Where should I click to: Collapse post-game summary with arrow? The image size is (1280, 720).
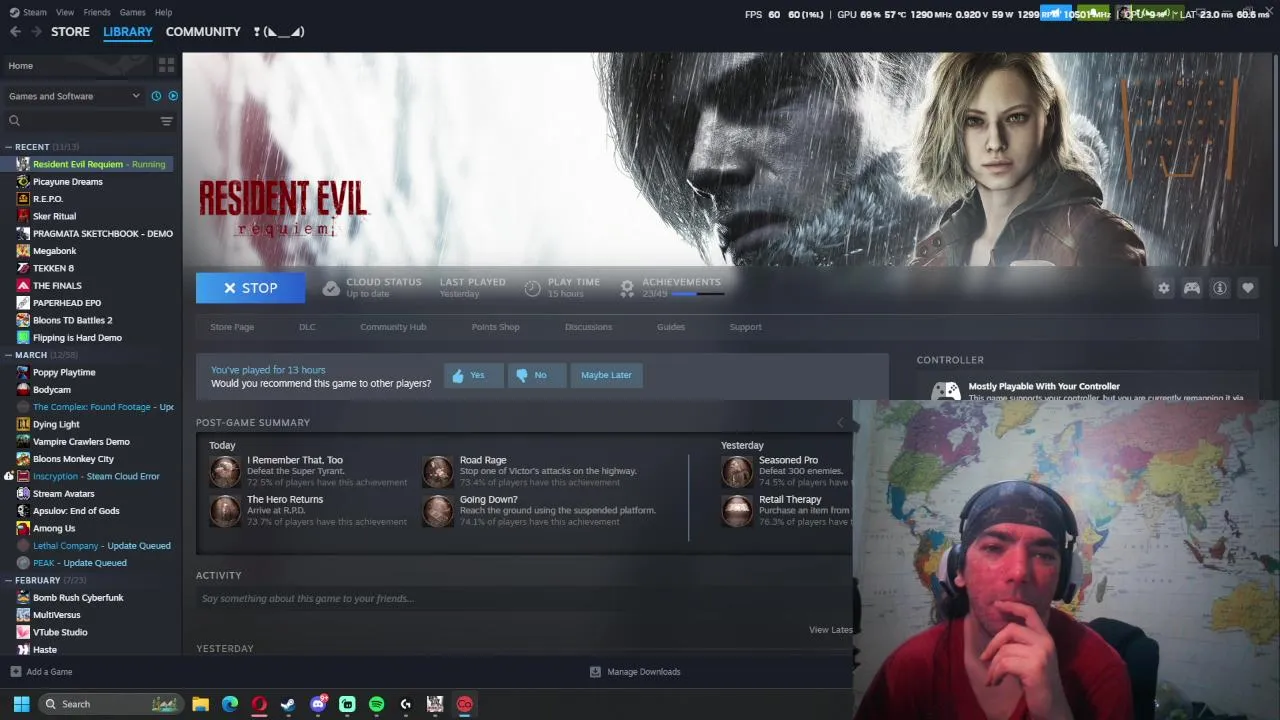point(840,423)
